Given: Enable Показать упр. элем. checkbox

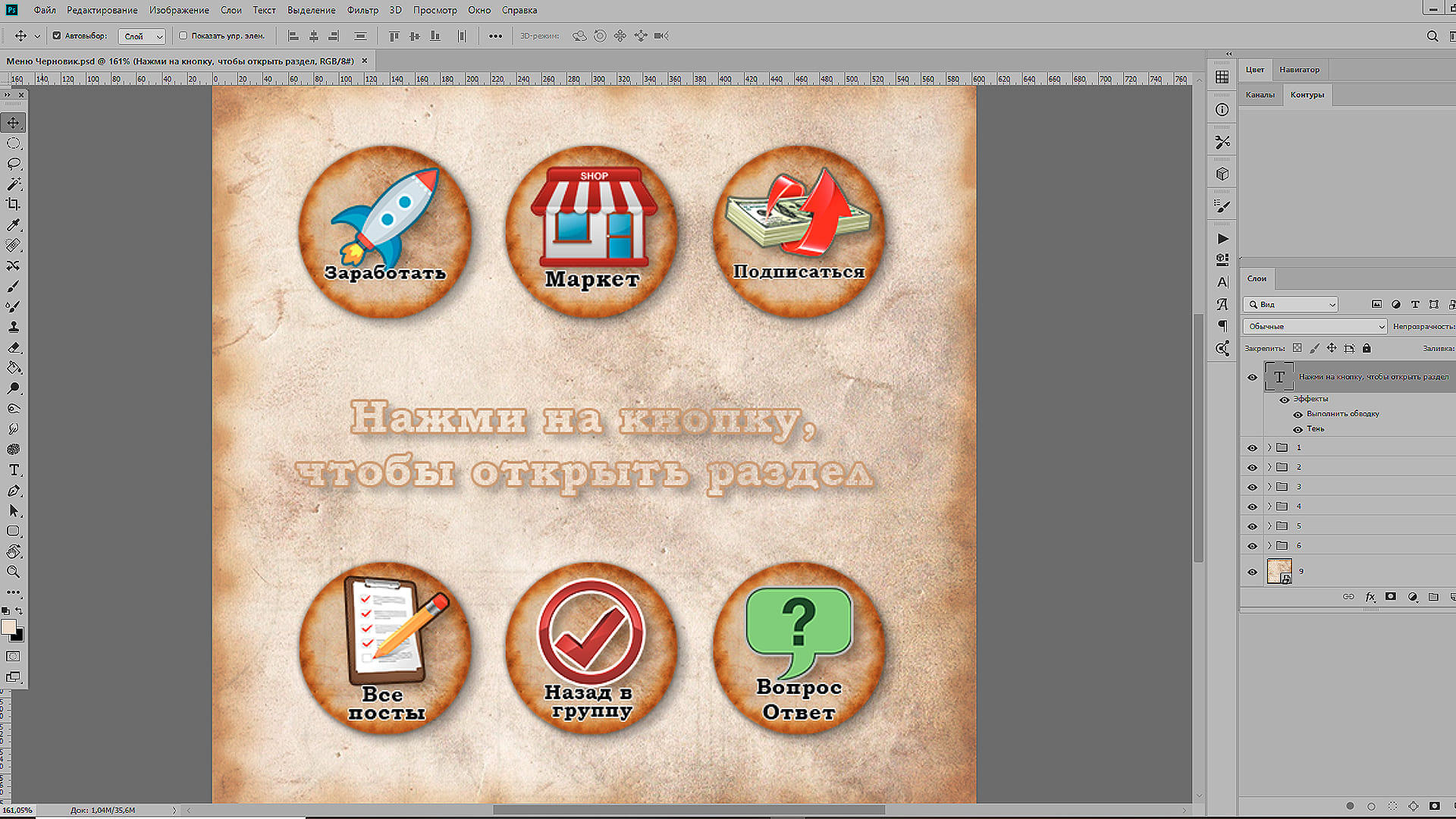Looking at the screenshot, I should click(x=183, y=36).
